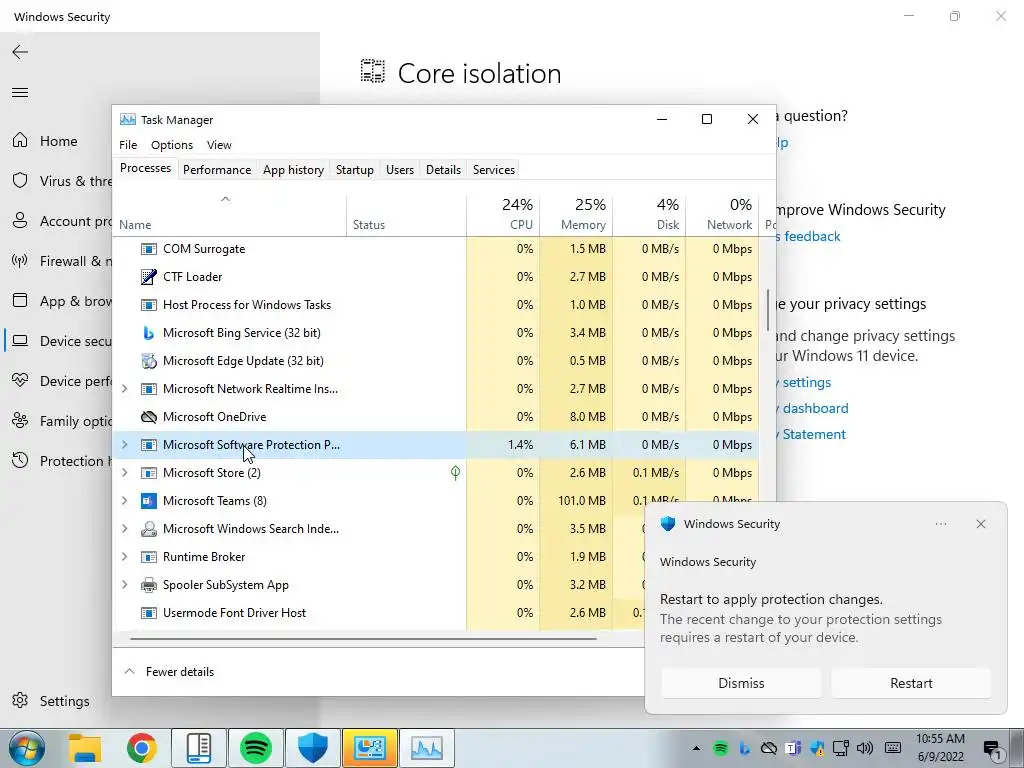Open the notification center icon
The width and height of the screenshot is (1024, 768).
tap(993, 749)
